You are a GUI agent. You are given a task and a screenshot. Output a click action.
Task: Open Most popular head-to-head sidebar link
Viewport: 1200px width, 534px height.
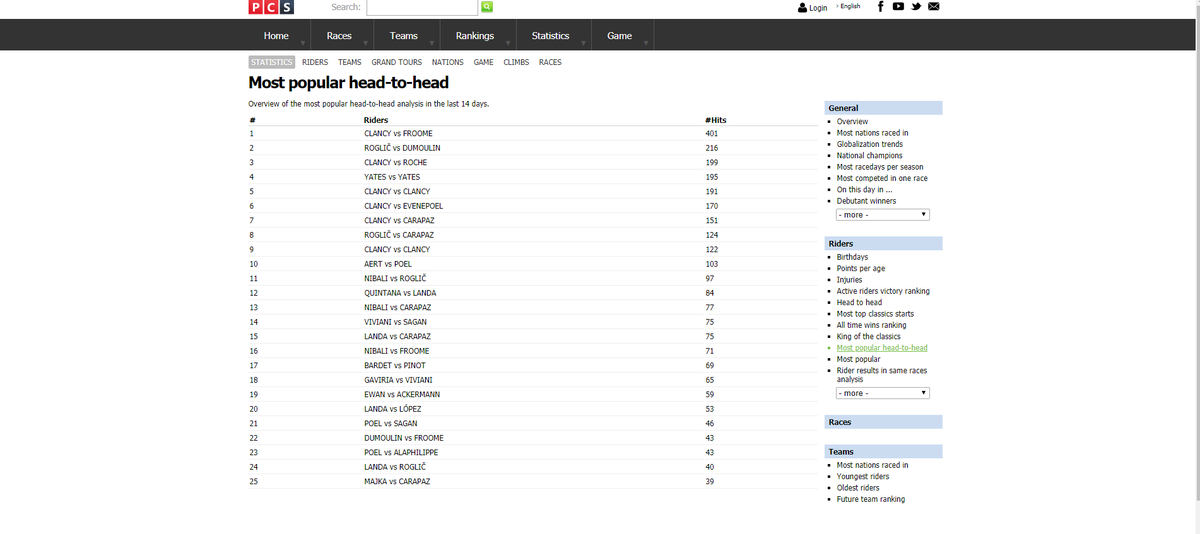coord(882,347)
